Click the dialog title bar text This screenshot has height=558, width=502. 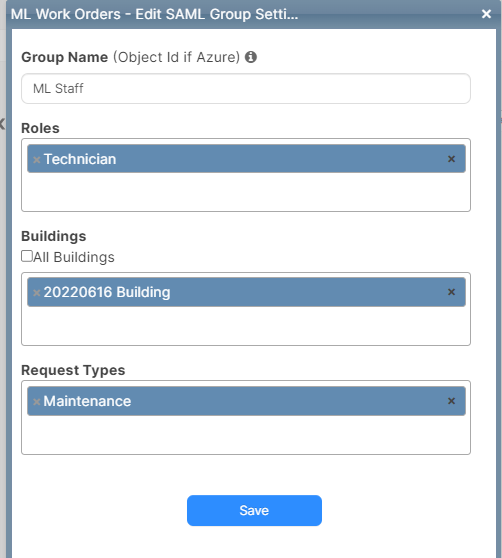154,14
